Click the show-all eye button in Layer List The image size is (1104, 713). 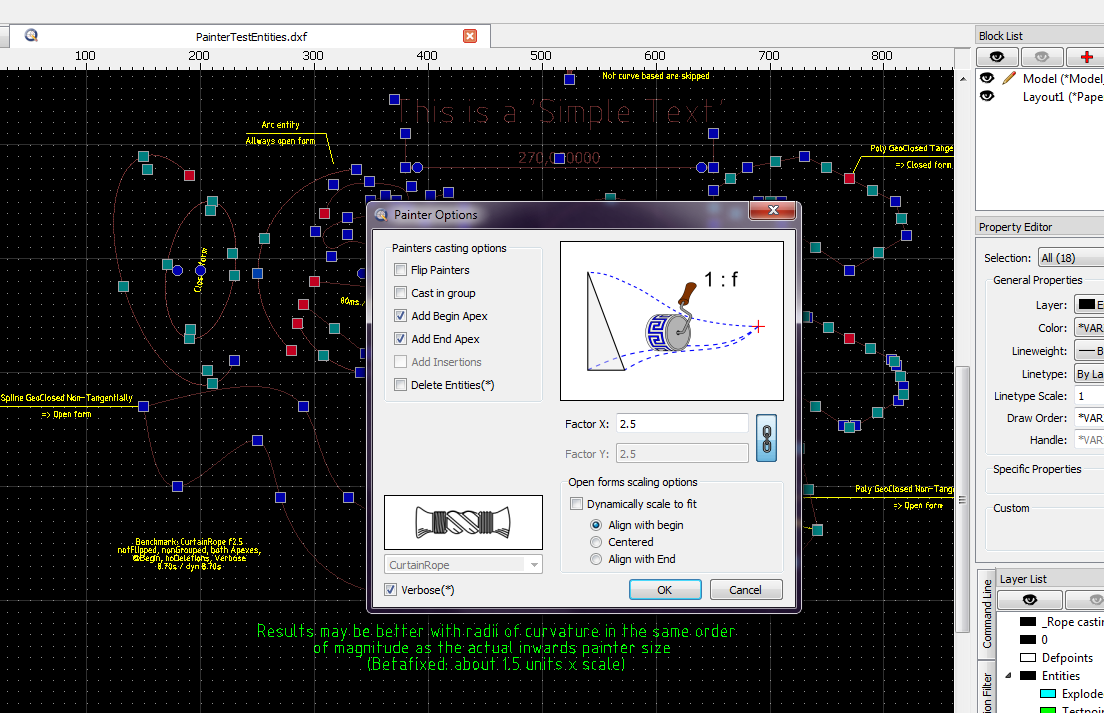pos(1029,599)
